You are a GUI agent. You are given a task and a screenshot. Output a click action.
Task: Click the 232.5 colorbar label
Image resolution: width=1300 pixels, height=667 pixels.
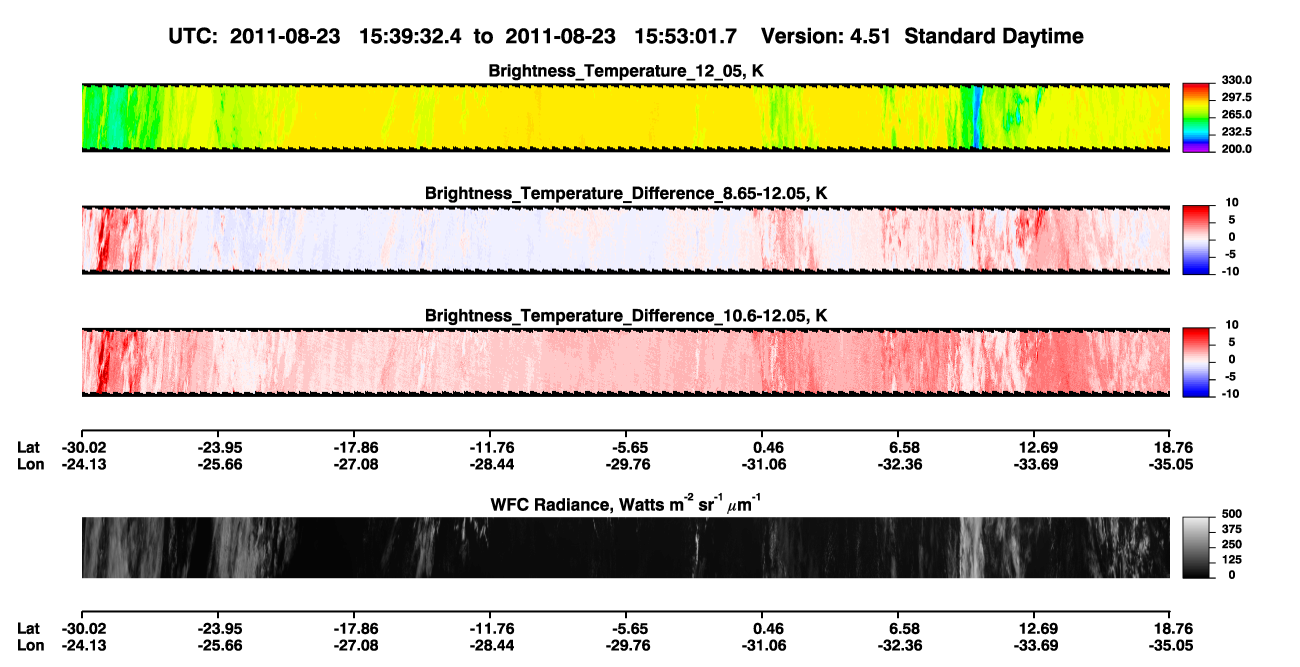point(1235,132)
